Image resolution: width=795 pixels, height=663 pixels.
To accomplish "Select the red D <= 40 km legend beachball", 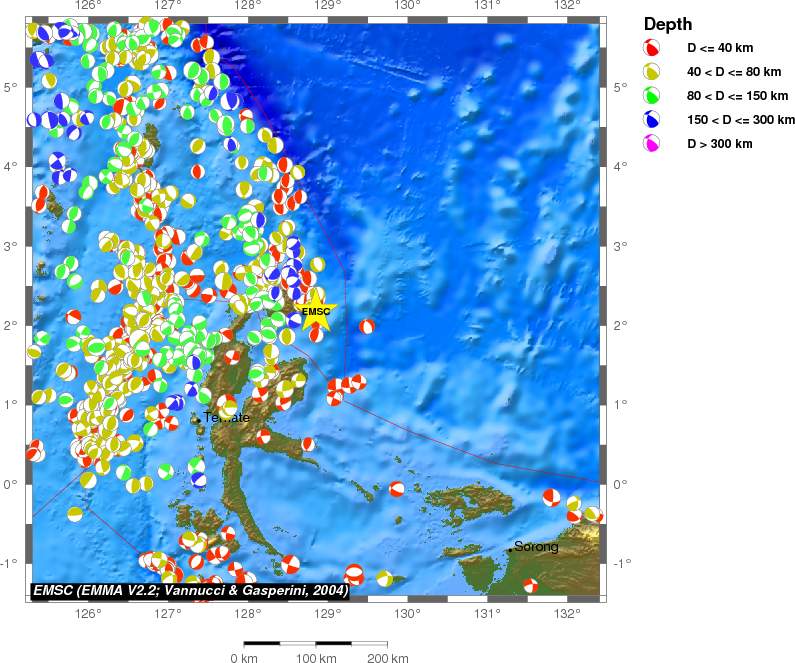I will [x=651, y=48].
